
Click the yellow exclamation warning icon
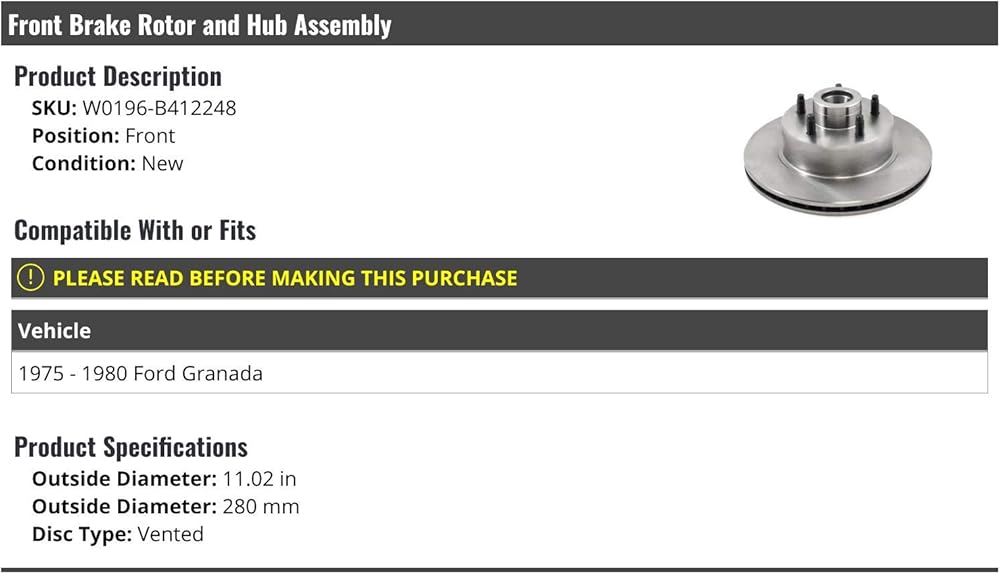pos(30,278)
